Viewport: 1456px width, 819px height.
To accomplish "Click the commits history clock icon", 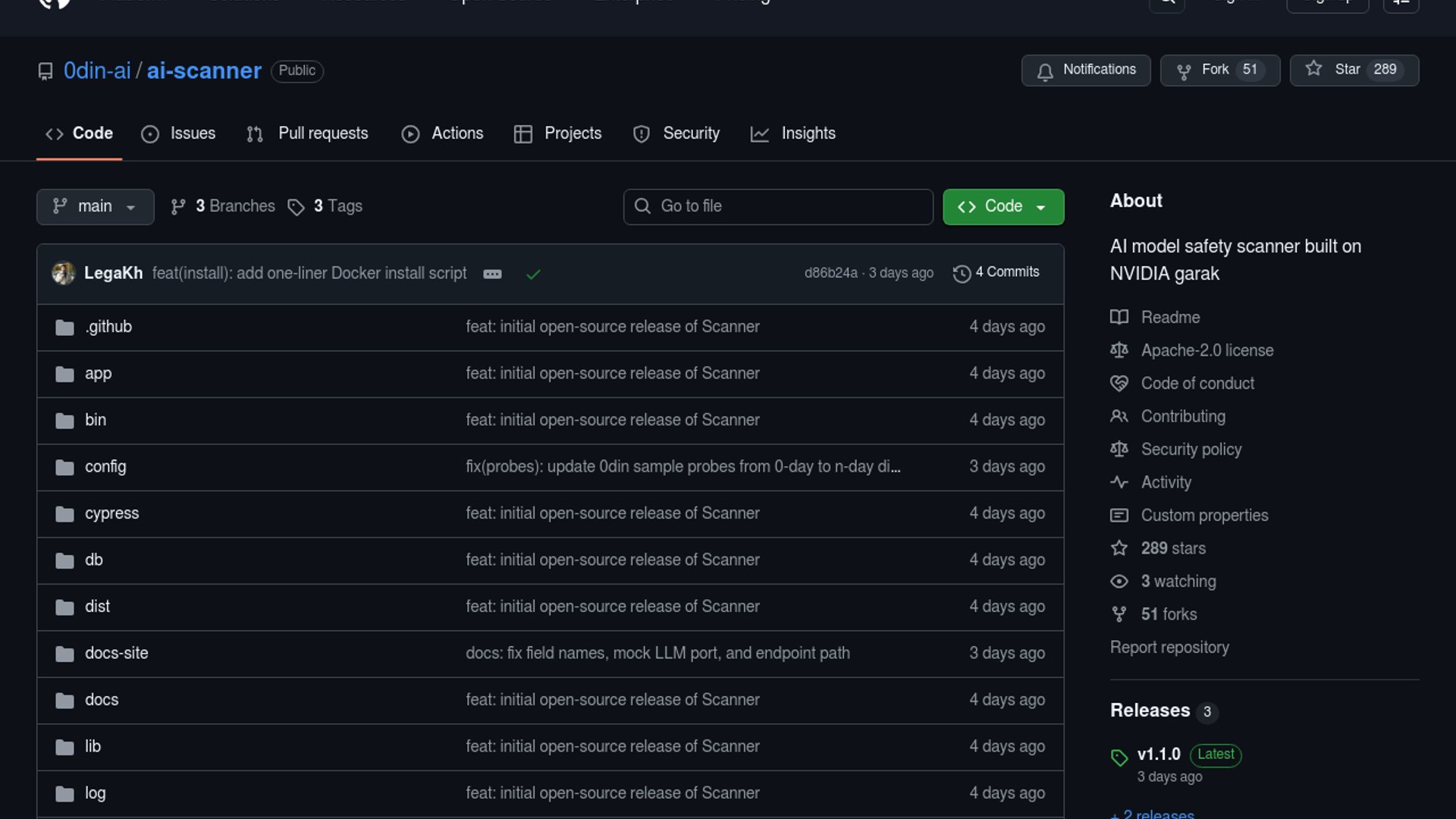I will 962,274.
